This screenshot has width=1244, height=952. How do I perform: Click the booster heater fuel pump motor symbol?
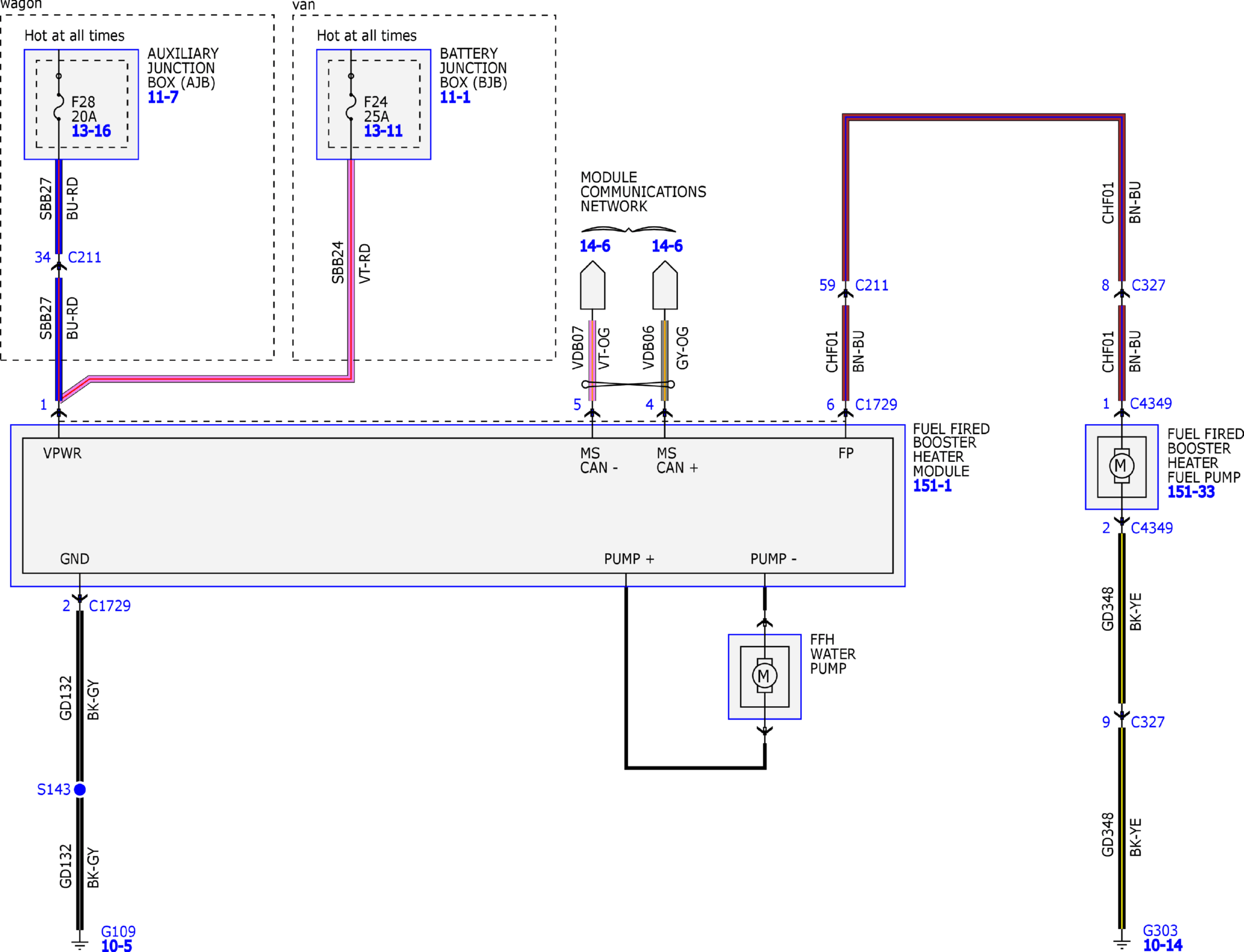coord(1121,466)
